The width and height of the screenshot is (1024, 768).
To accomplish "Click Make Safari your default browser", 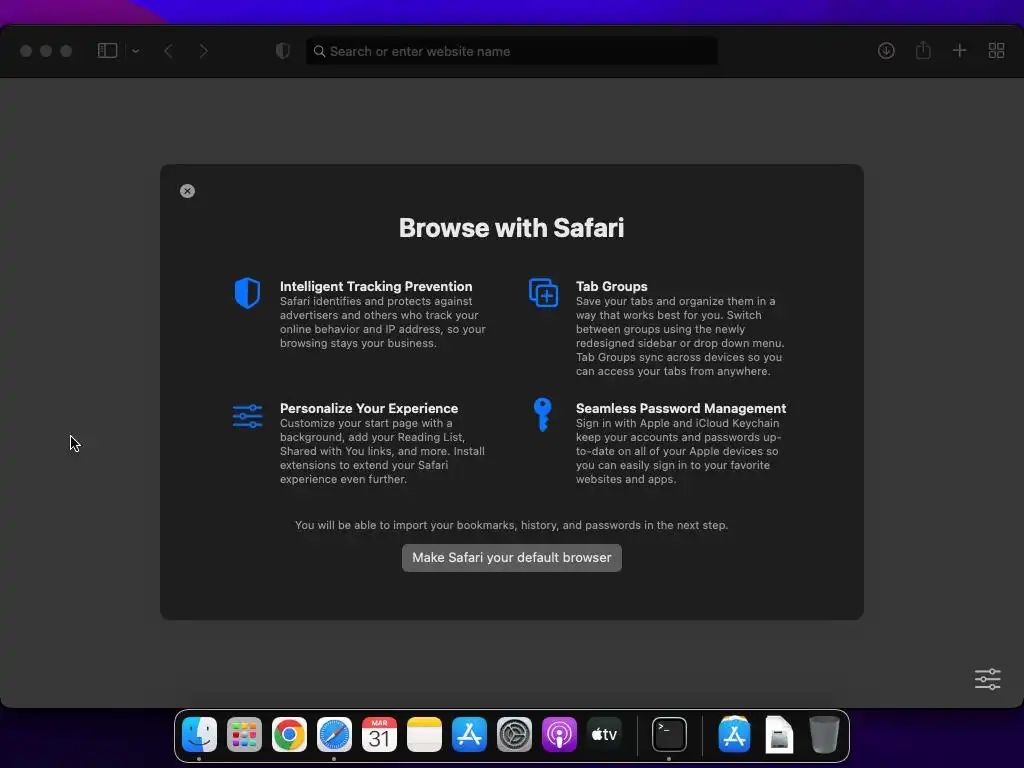I will [512, 558].
